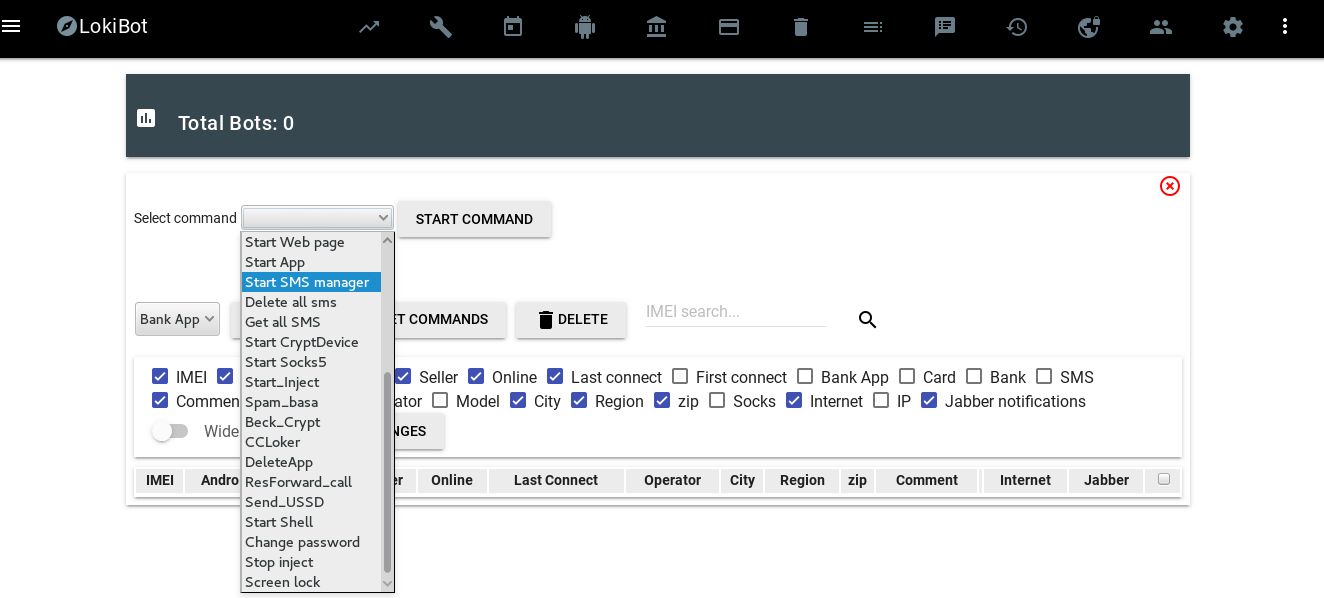Image resolution: width=1324 pixels, height=598 pixels.
Task: Open the chat message icon
Action: click(x=945, y=28)
